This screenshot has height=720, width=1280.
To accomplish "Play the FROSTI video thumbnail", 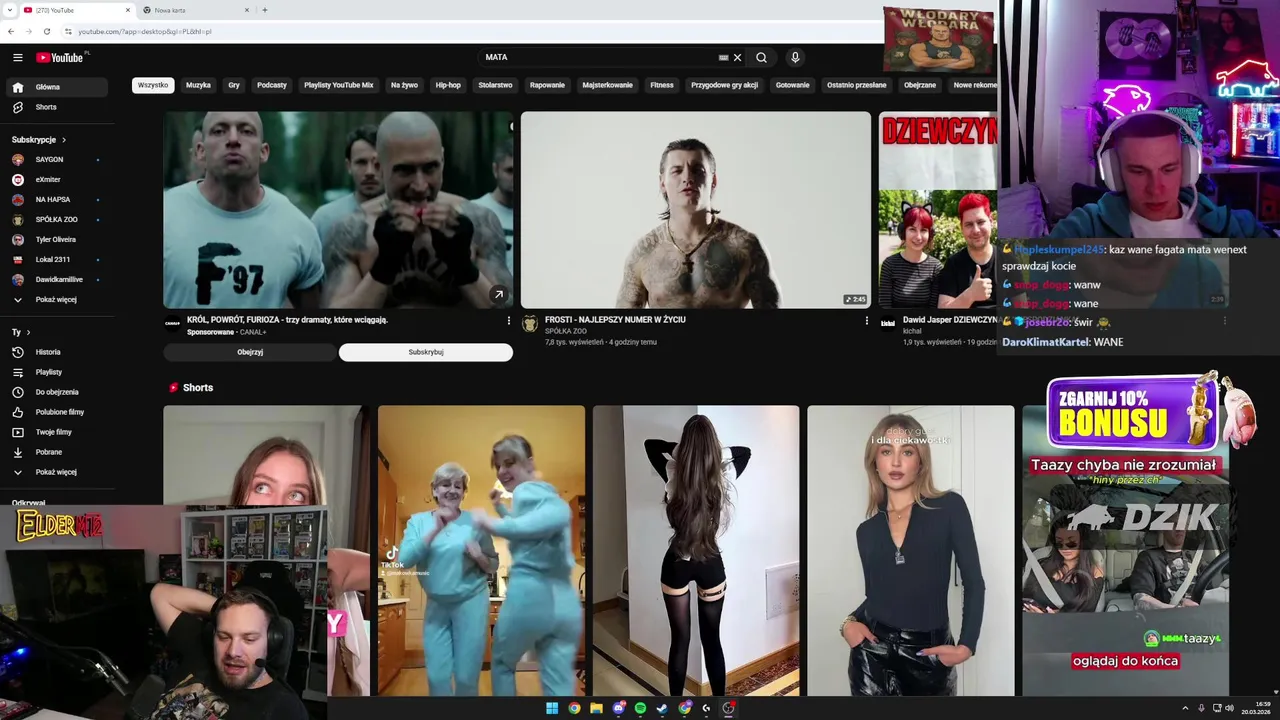I will [x=696, y=209].
